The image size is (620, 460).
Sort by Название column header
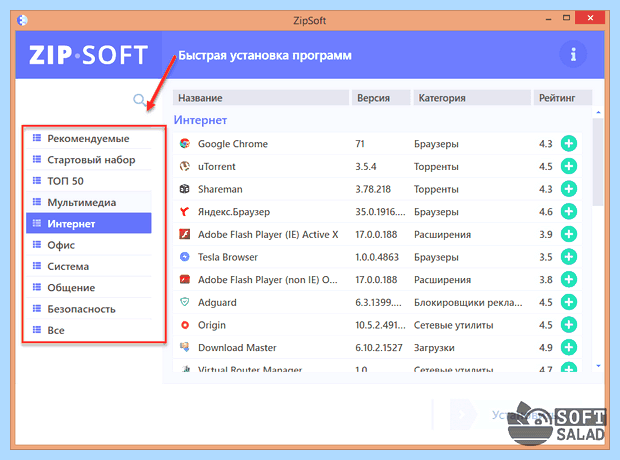(x=261, y=98)
